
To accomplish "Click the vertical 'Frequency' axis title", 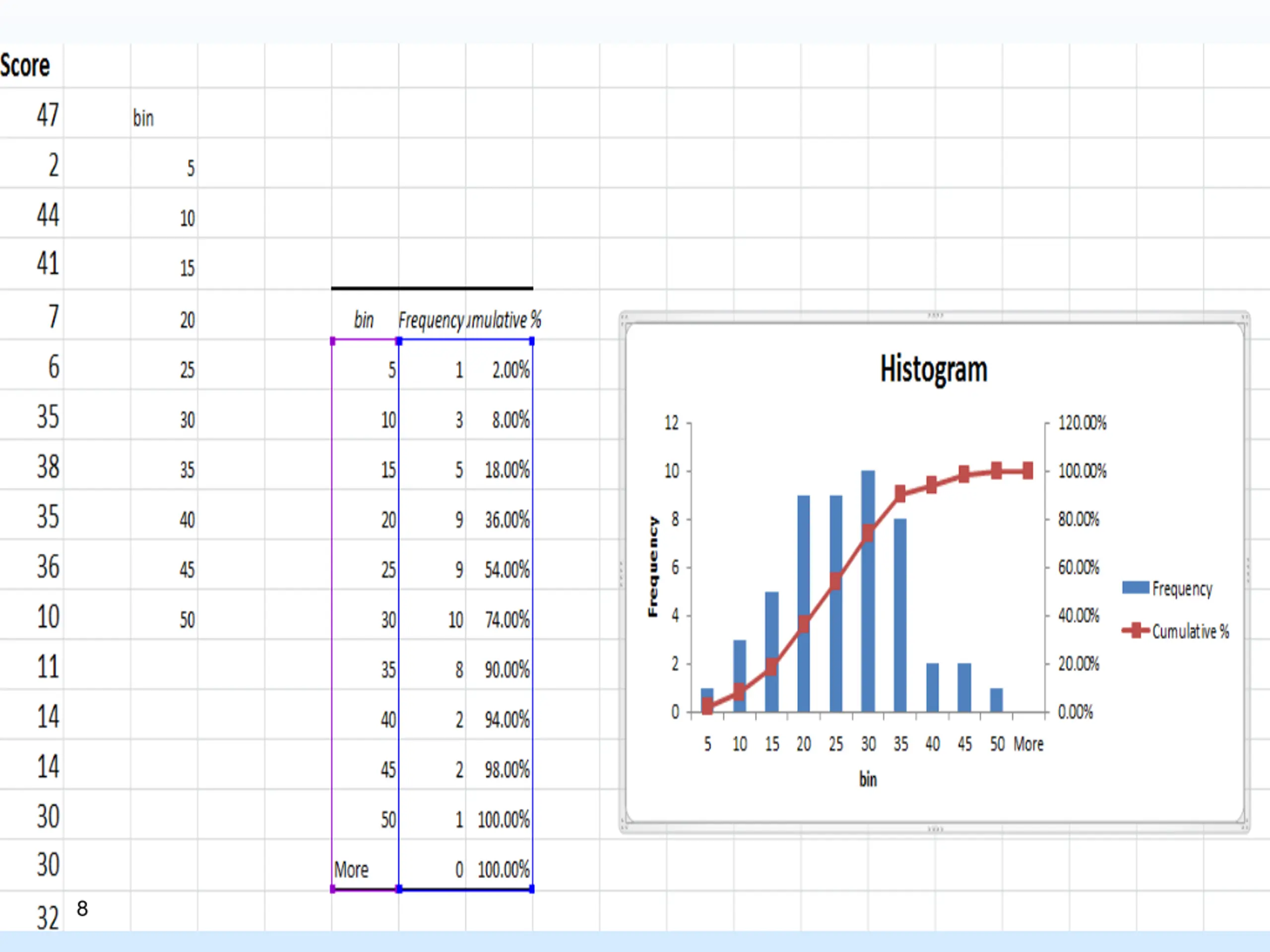I will point(653,567).
